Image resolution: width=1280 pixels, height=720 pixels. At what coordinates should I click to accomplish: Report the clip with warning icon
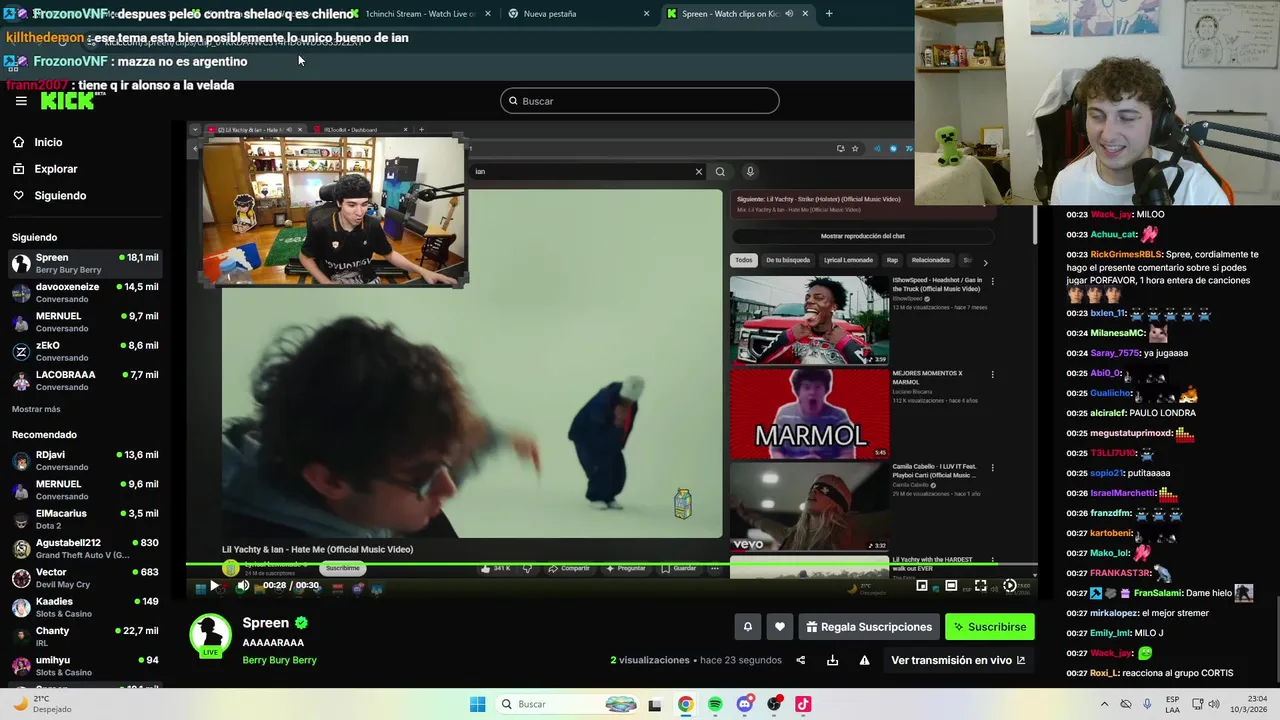864,660
